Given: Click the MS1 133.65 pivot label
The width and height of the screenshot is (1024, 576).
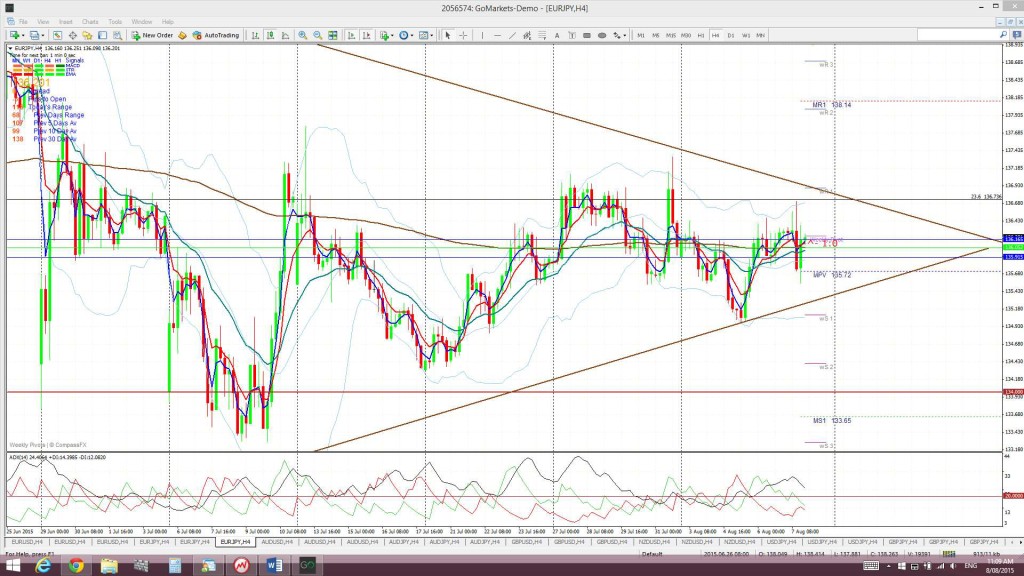Looking at the screenshot, I should point(831,421).
